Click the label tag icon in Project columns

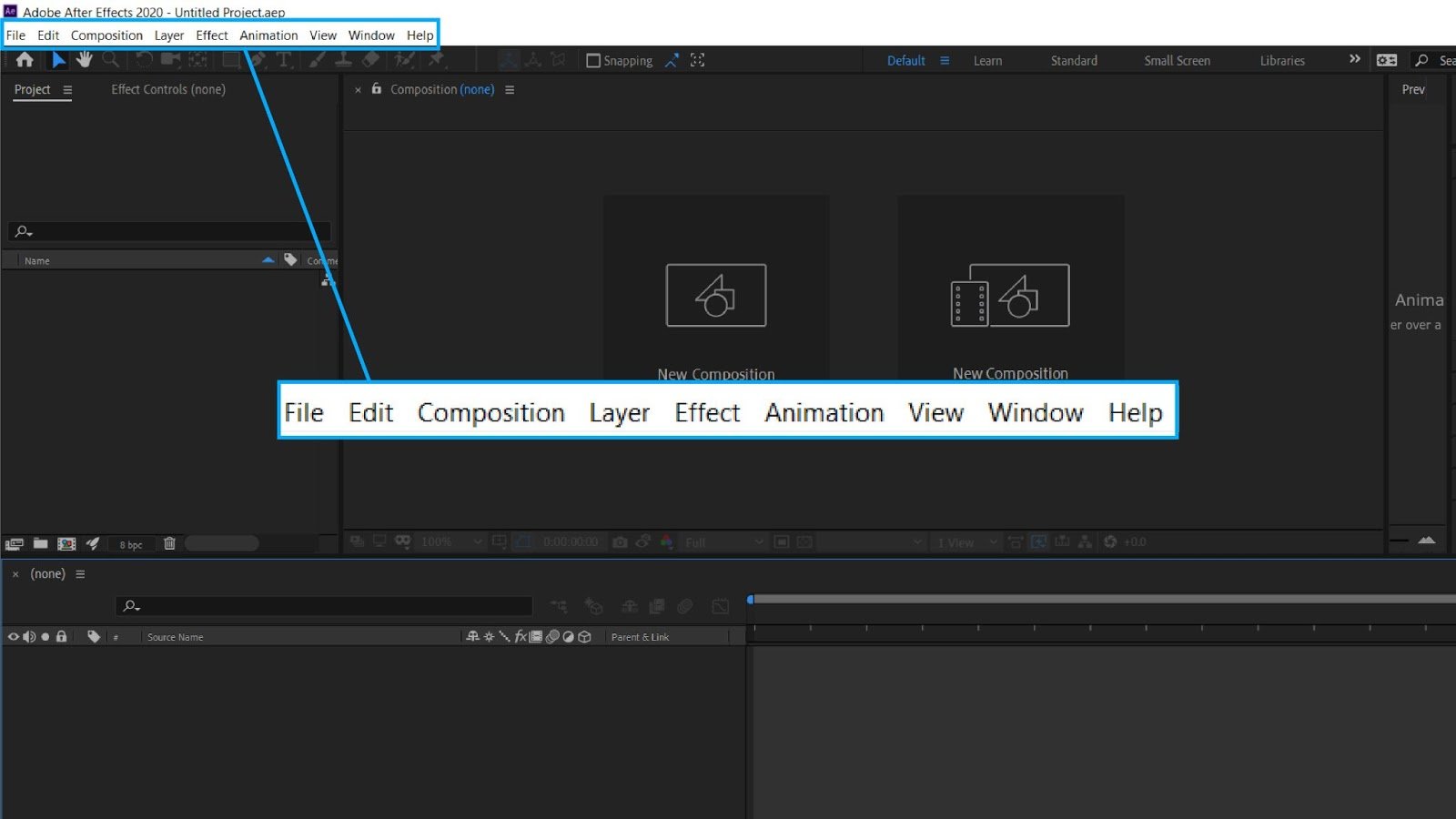(290, 260)
